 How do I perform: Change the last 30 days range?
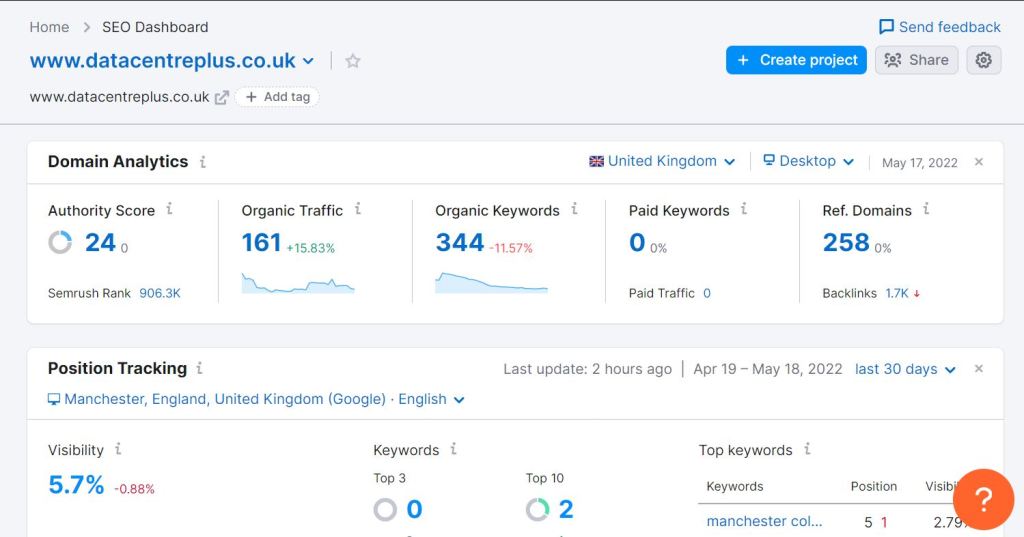[x=905, y=369]
